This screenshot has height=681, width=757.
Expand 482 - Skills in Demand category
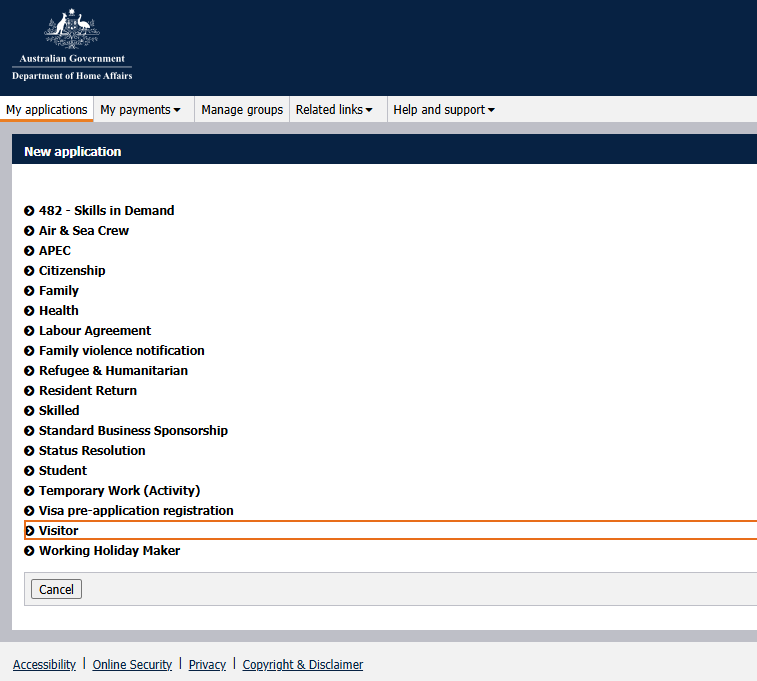point(106,211)
